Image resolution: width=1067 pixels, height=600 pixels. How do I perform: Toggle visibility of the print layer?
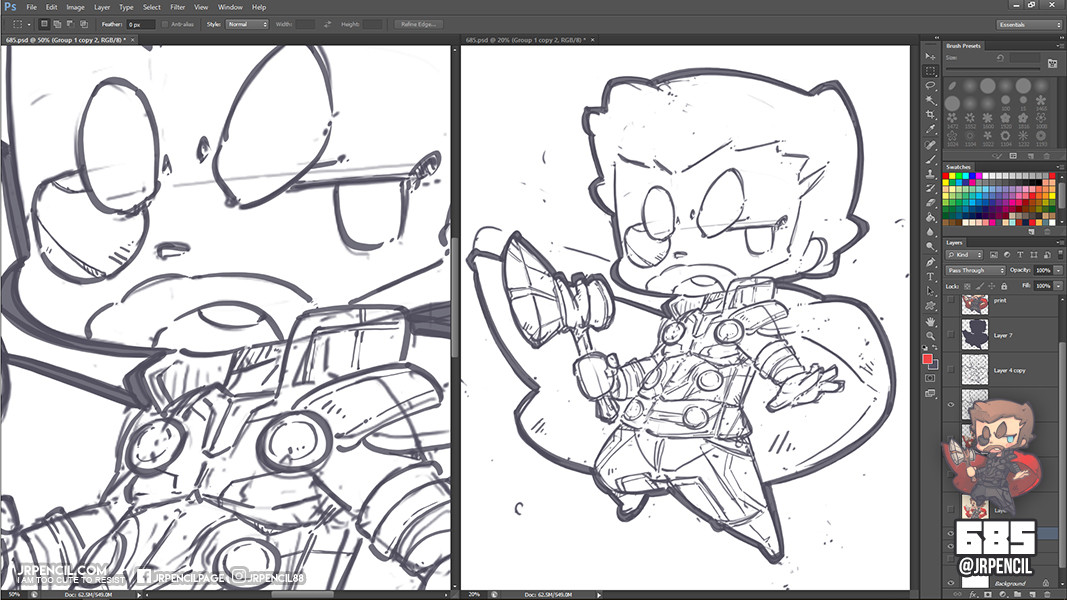951,300
